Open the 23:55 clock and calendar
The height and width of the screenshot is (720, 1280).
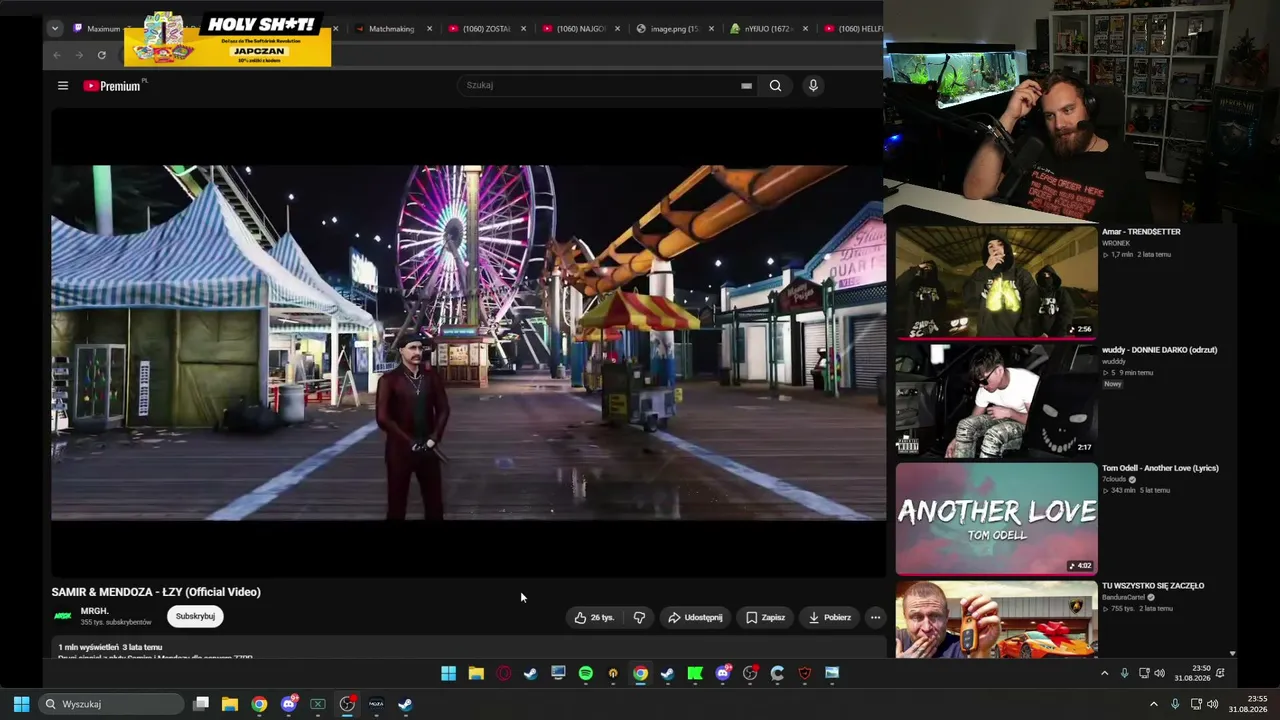click(1248, 704)
